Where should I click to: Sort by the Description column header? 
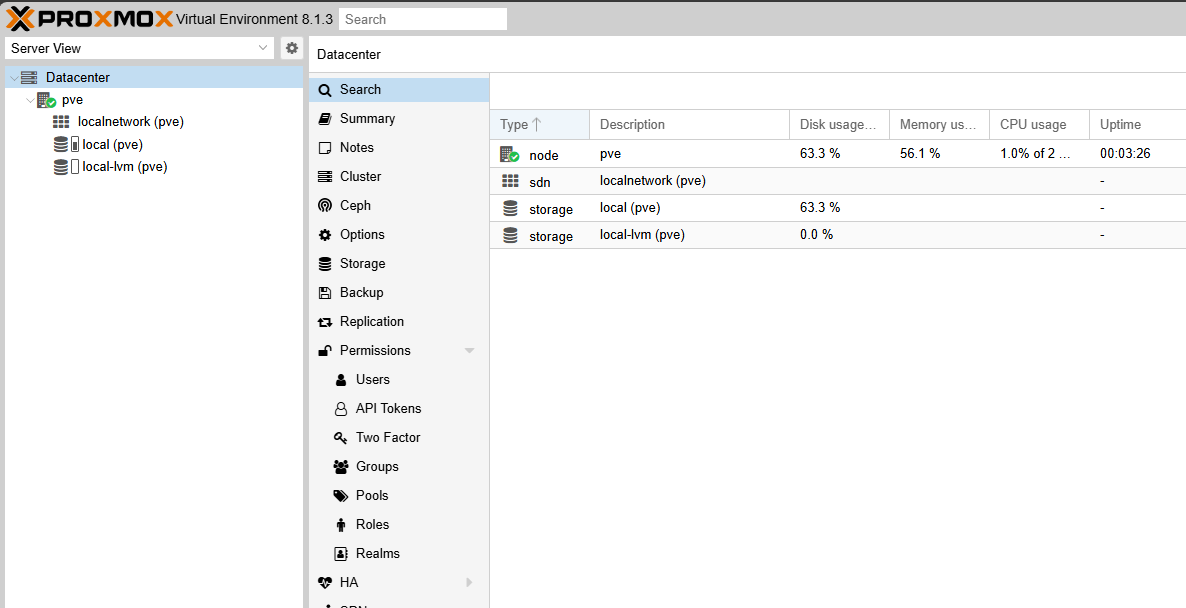689,125
